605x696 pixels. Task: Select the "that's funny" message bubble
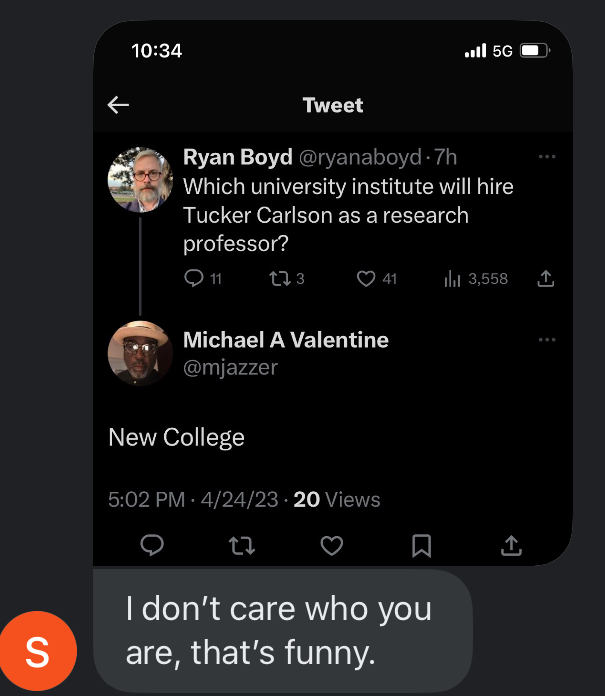[x=281, y=631]
